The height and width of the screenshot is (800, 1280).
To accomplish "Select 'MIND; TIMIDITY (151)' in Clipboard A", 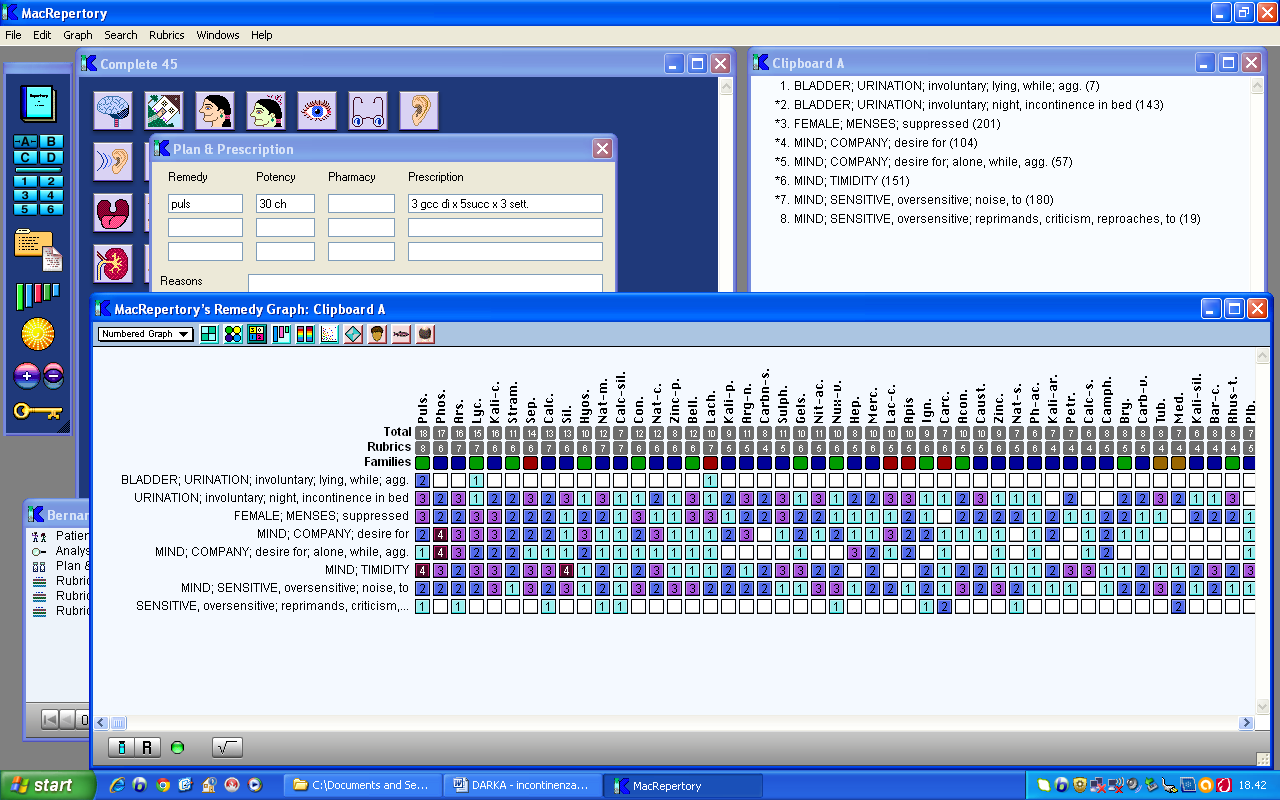I will [x=851, y=181].
